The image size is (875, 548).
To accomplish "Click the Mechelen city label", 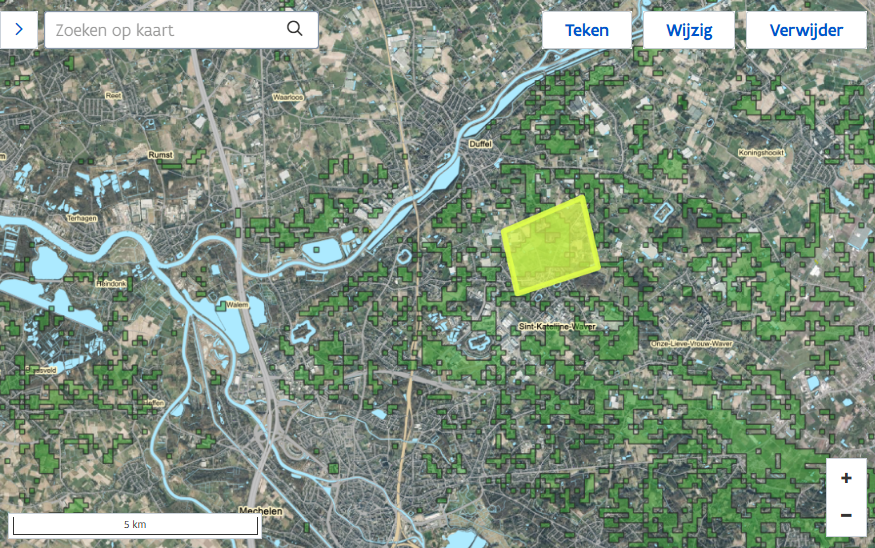I will point(261,511).
